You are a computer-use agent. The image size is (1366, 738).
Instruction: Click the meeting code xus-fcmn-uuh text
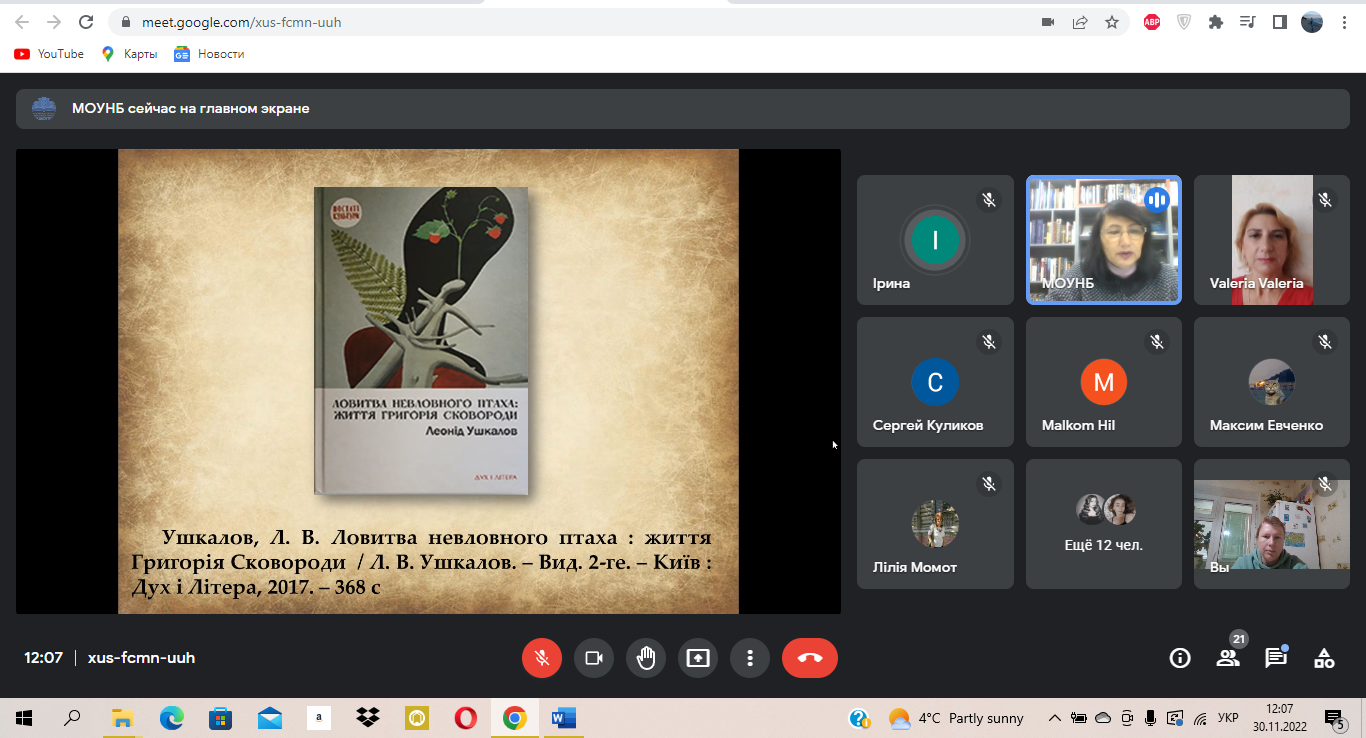tap(141, 658)
